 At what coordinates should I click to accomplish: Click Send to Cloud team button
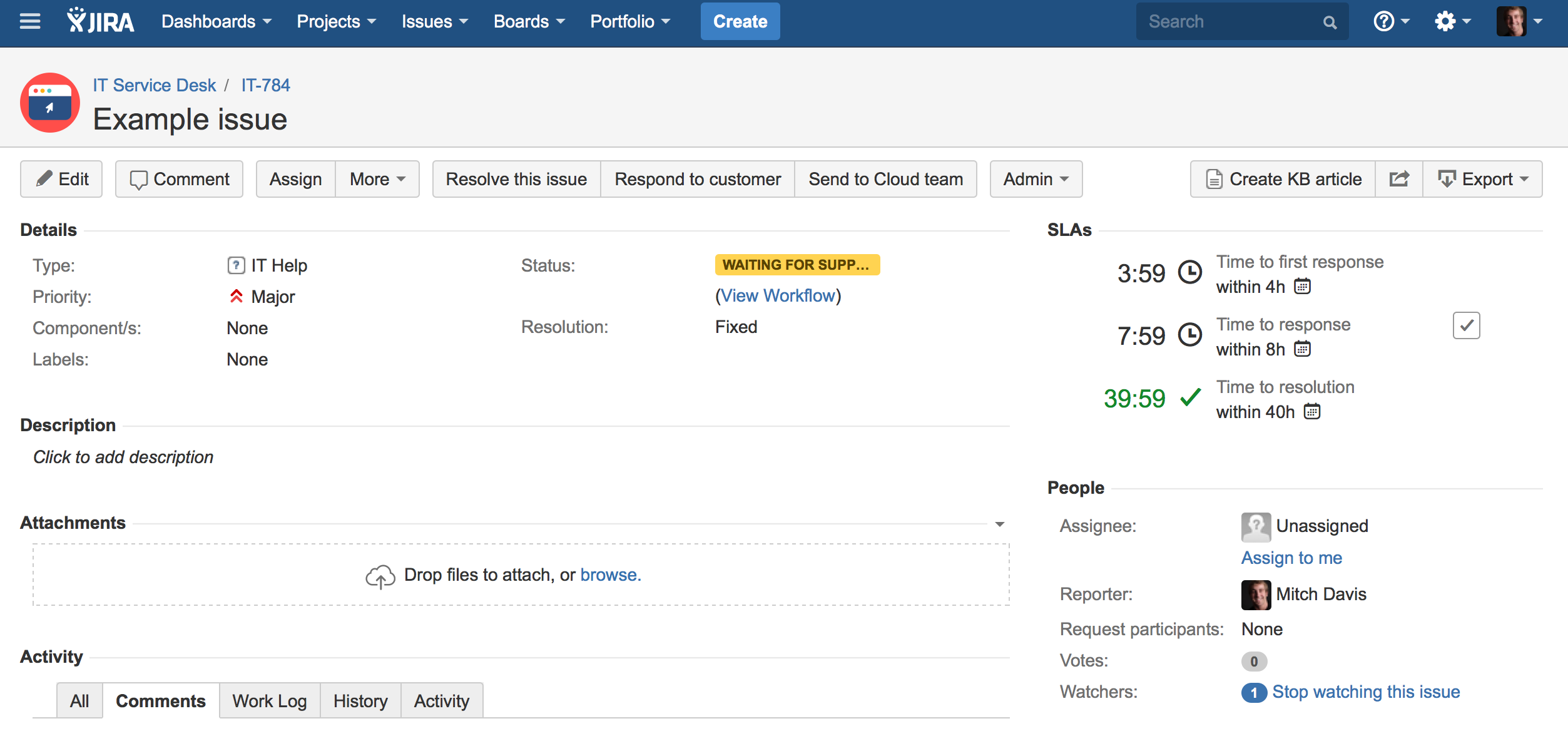coord(886,179)
